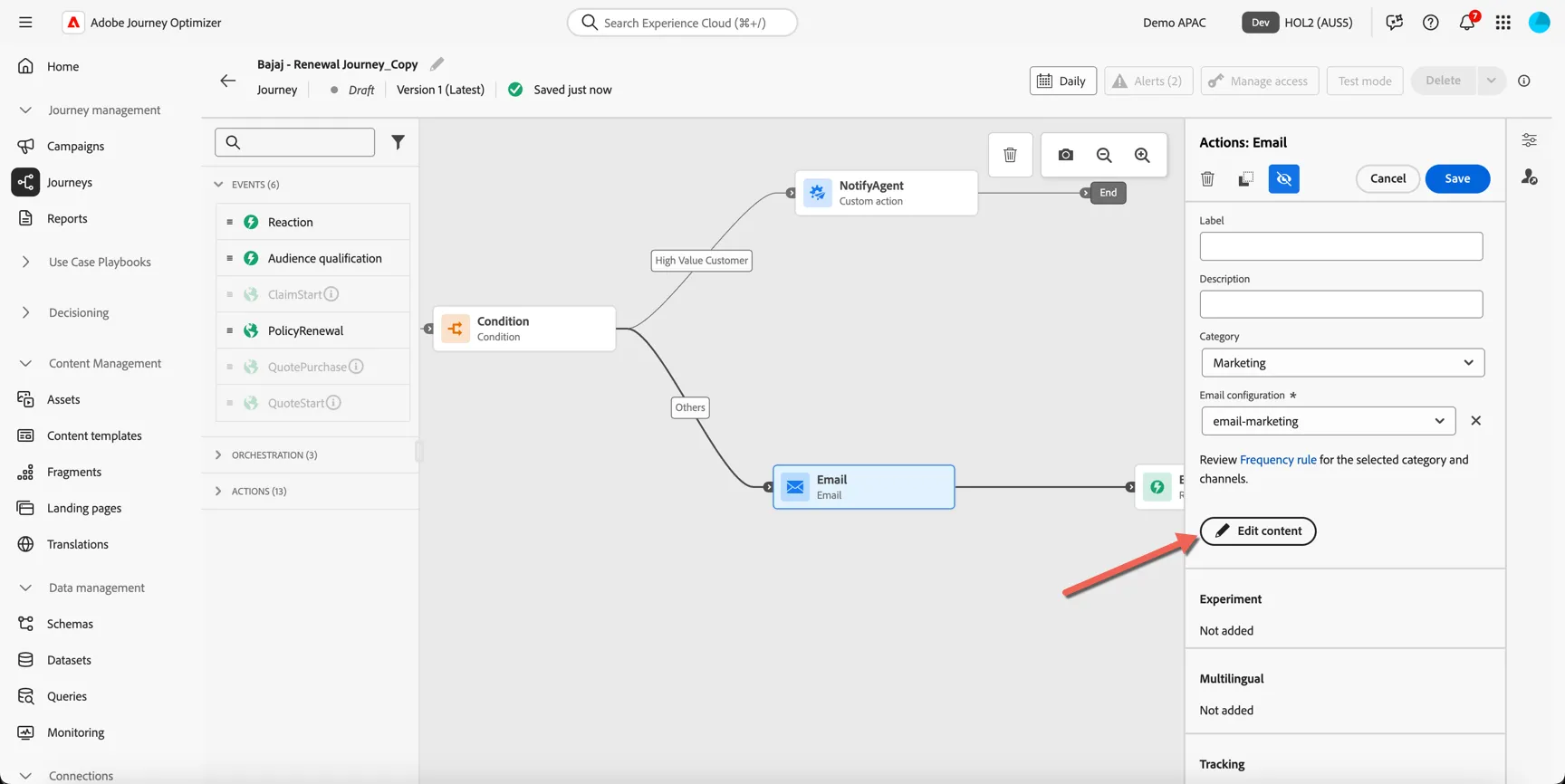The height and width of the screenshot is (784, 1565).
Task: Click the Description input field
Action: (x=1340, y=304)
